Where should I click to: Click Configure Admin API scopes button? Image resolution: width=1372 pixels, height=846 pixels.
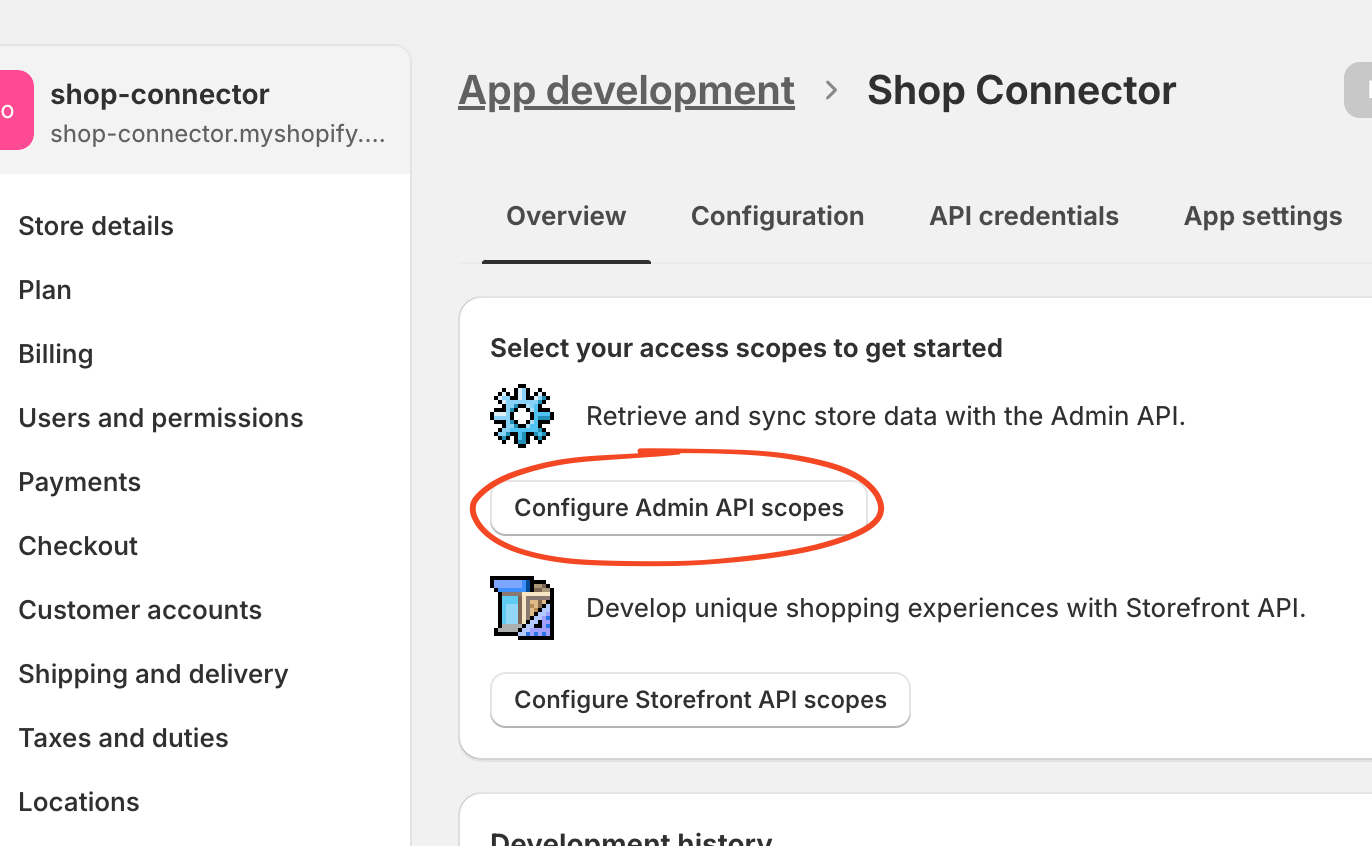(679, 508)
